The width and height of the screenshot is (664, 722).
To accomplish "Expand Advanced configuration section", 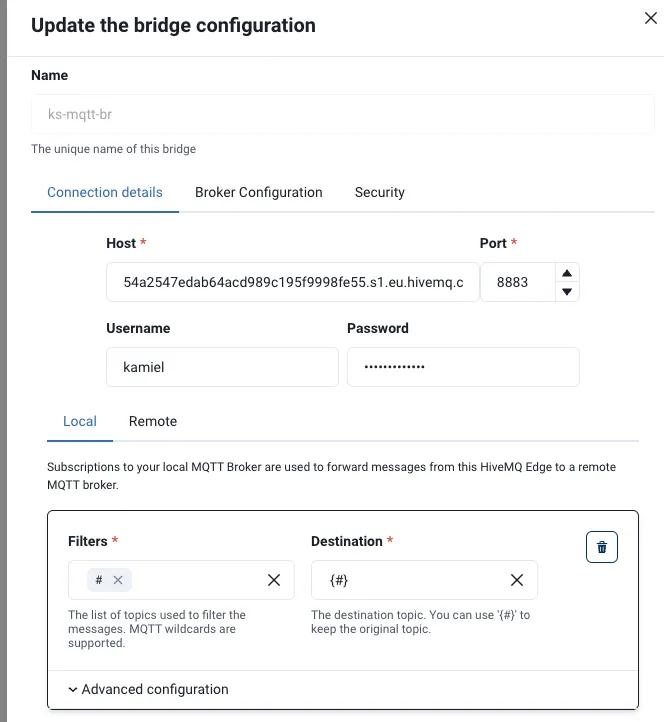I will tap(148, 689).
